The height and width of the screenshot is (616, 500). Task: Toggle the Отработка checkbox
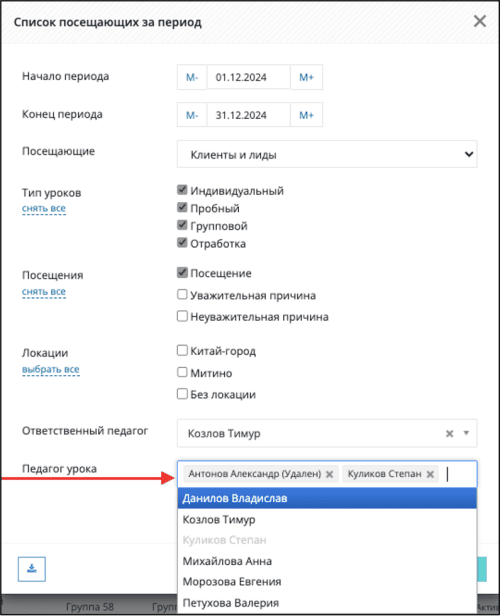pyautogui.click(x=182, y=242)
